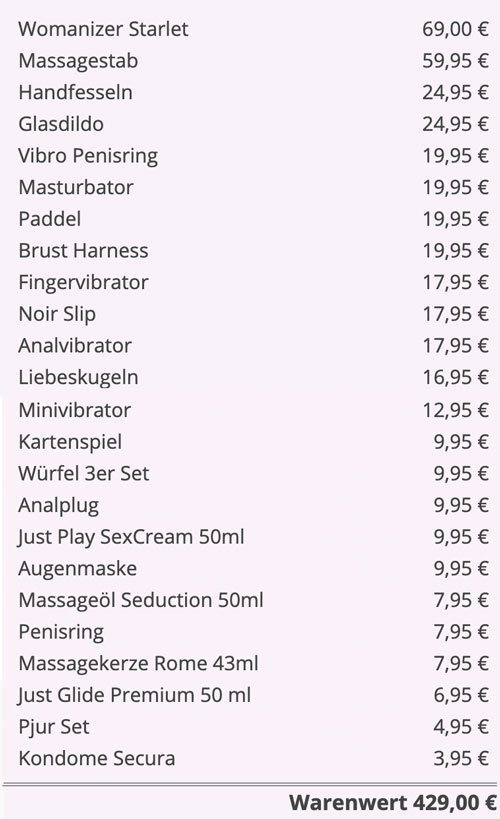Viewport: 500px width, 819px height.
Task: Click the Paddel list item
Action: [50, 219]
